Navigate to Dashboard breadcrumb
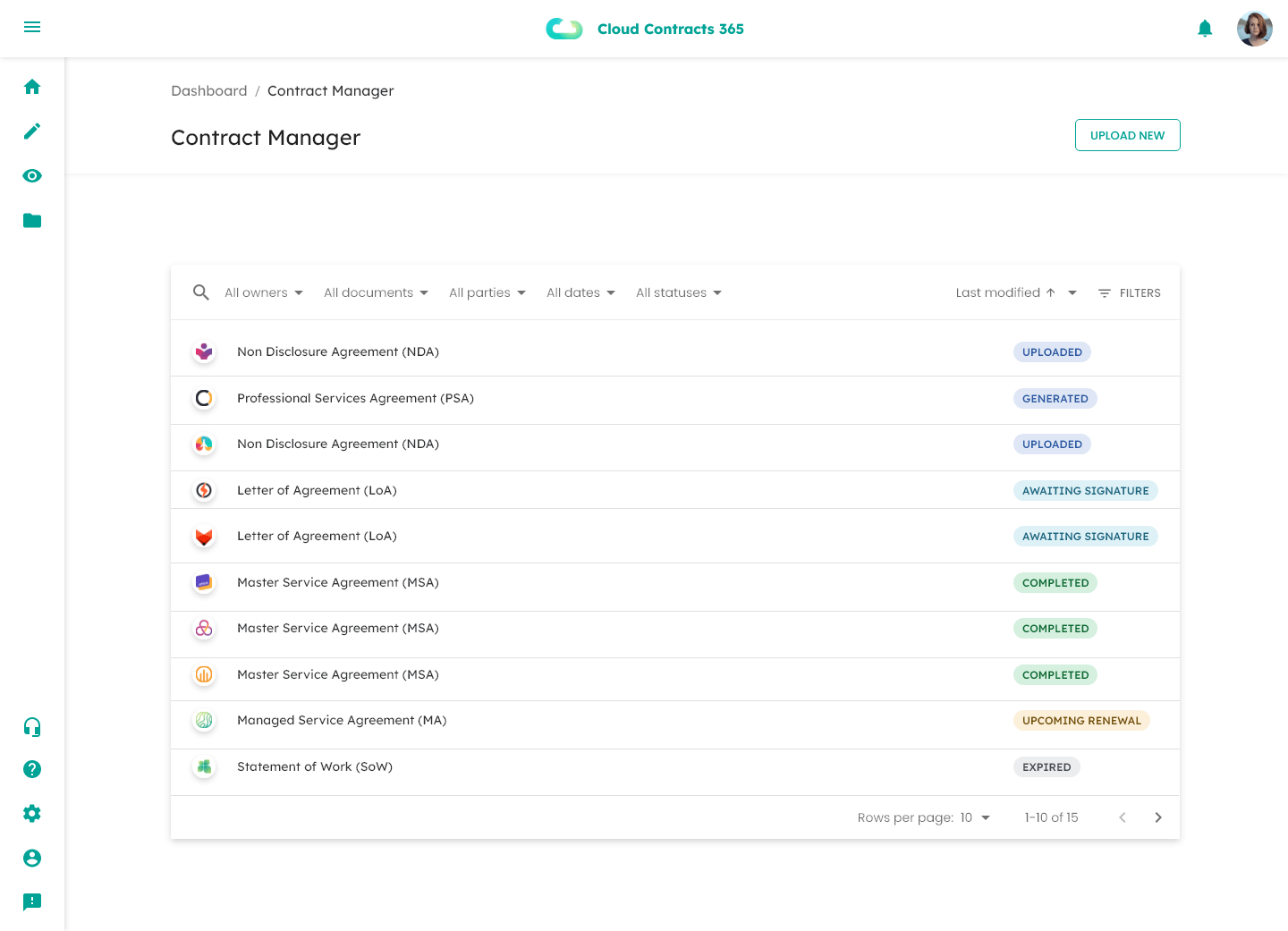Screen dimensions: 1288x931 point(209,91)
